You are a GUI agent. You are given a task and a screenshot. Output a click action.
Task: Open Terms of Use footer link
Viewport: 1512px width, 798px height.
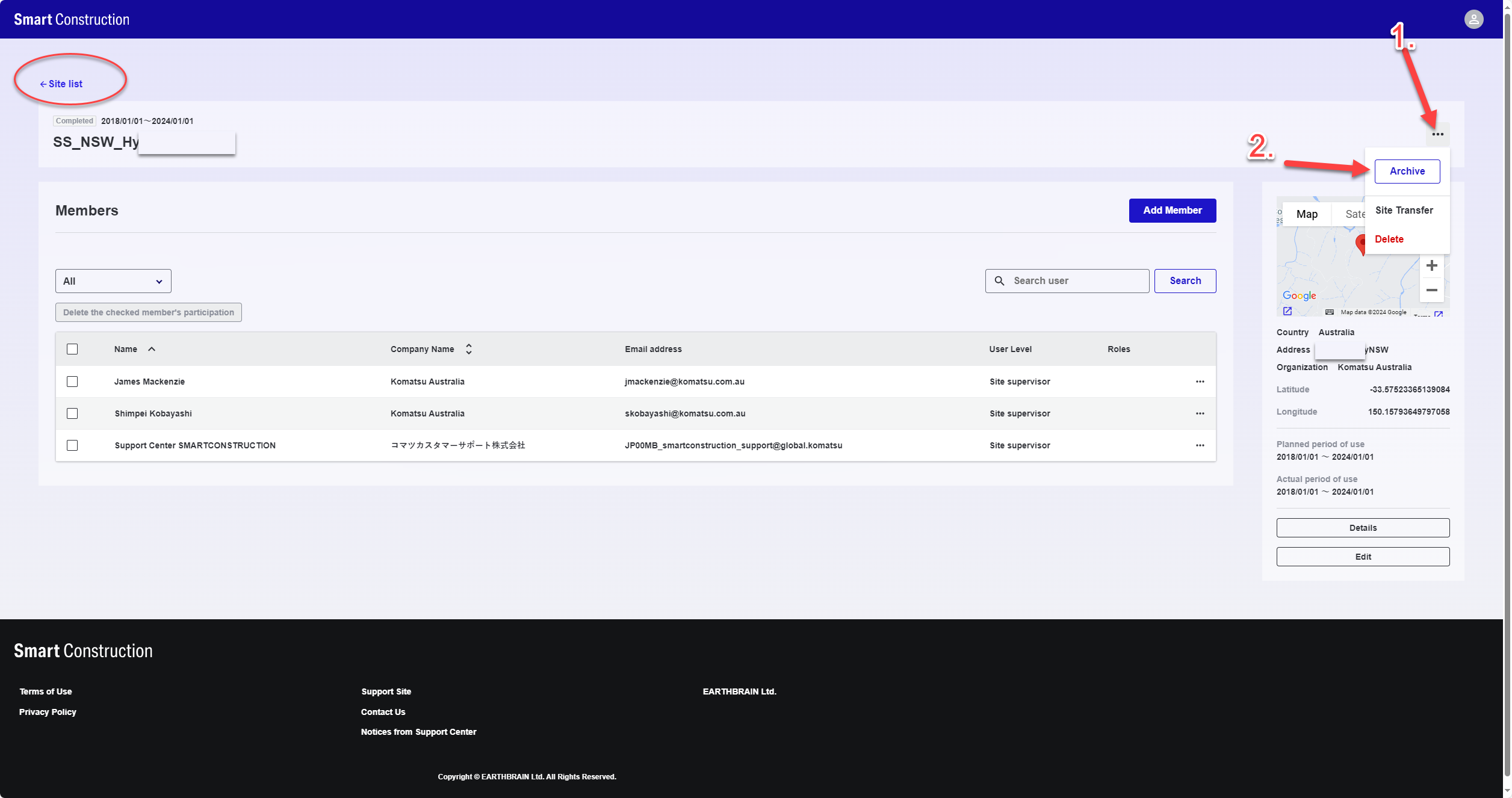pos(46,691)
